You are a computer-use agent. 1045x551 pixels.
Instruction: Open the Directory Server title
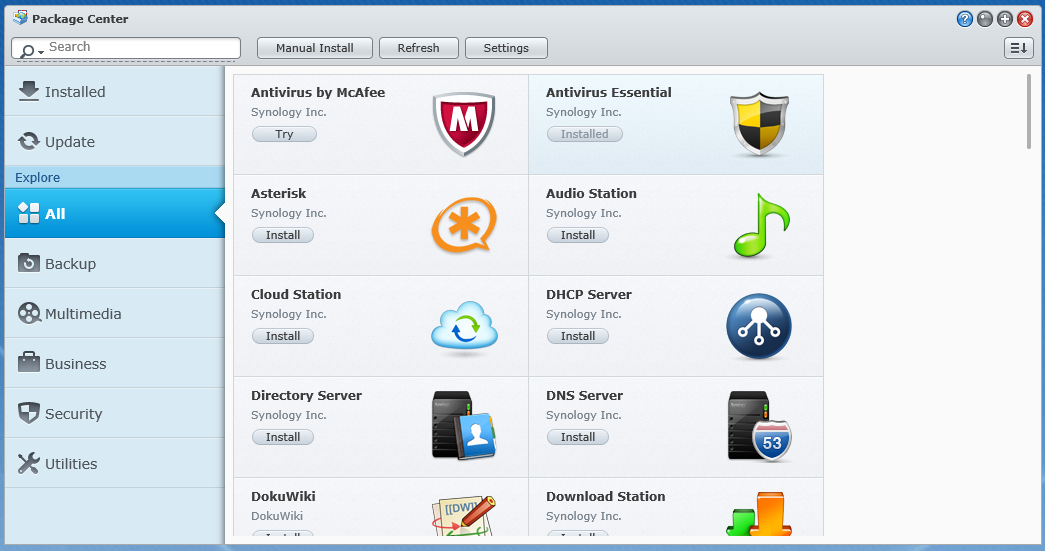pos(307,395)
